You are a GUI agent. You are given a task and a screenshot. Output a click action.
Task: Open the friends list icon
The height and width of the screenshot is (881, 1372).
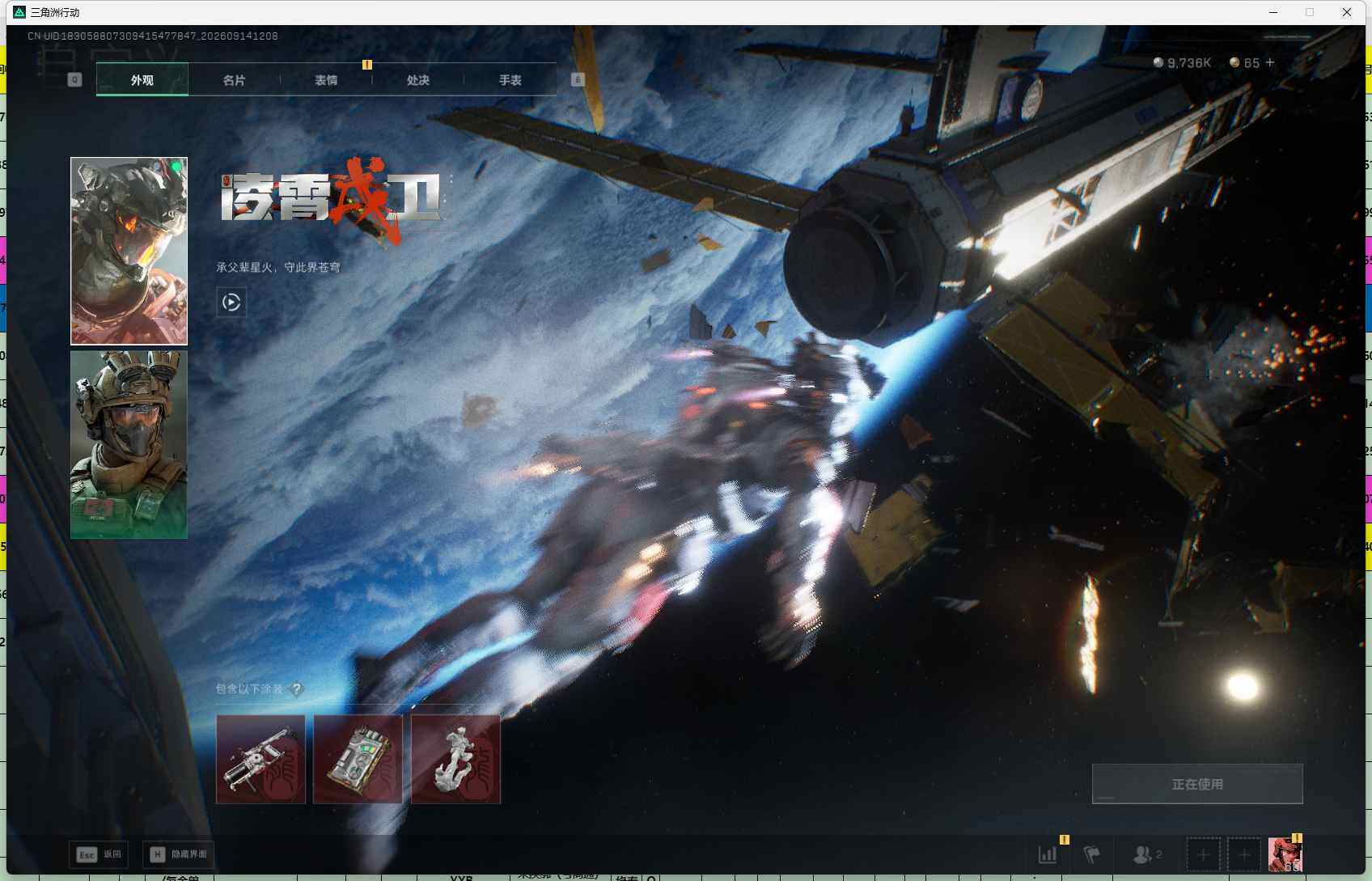(x=1147, y=854)
